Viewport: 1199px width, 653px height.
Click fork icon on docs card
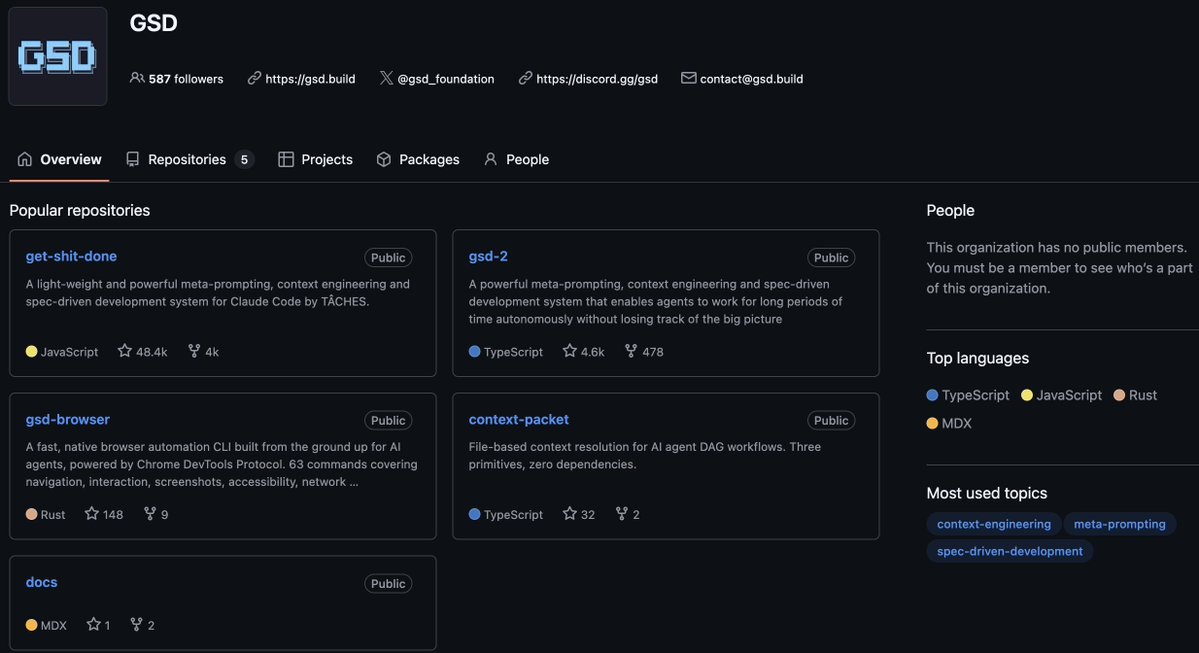coord(136,624)
